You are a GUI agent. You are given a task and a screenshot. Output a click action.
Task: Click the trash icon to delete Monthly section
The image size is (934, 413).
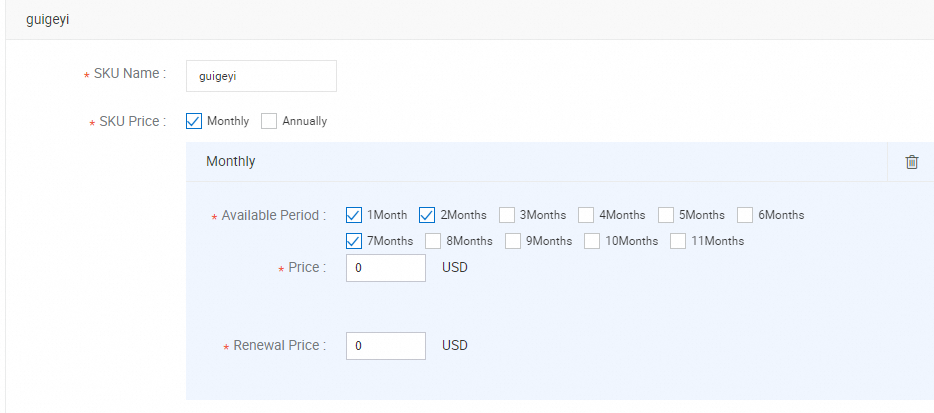[x=911, y=162]
